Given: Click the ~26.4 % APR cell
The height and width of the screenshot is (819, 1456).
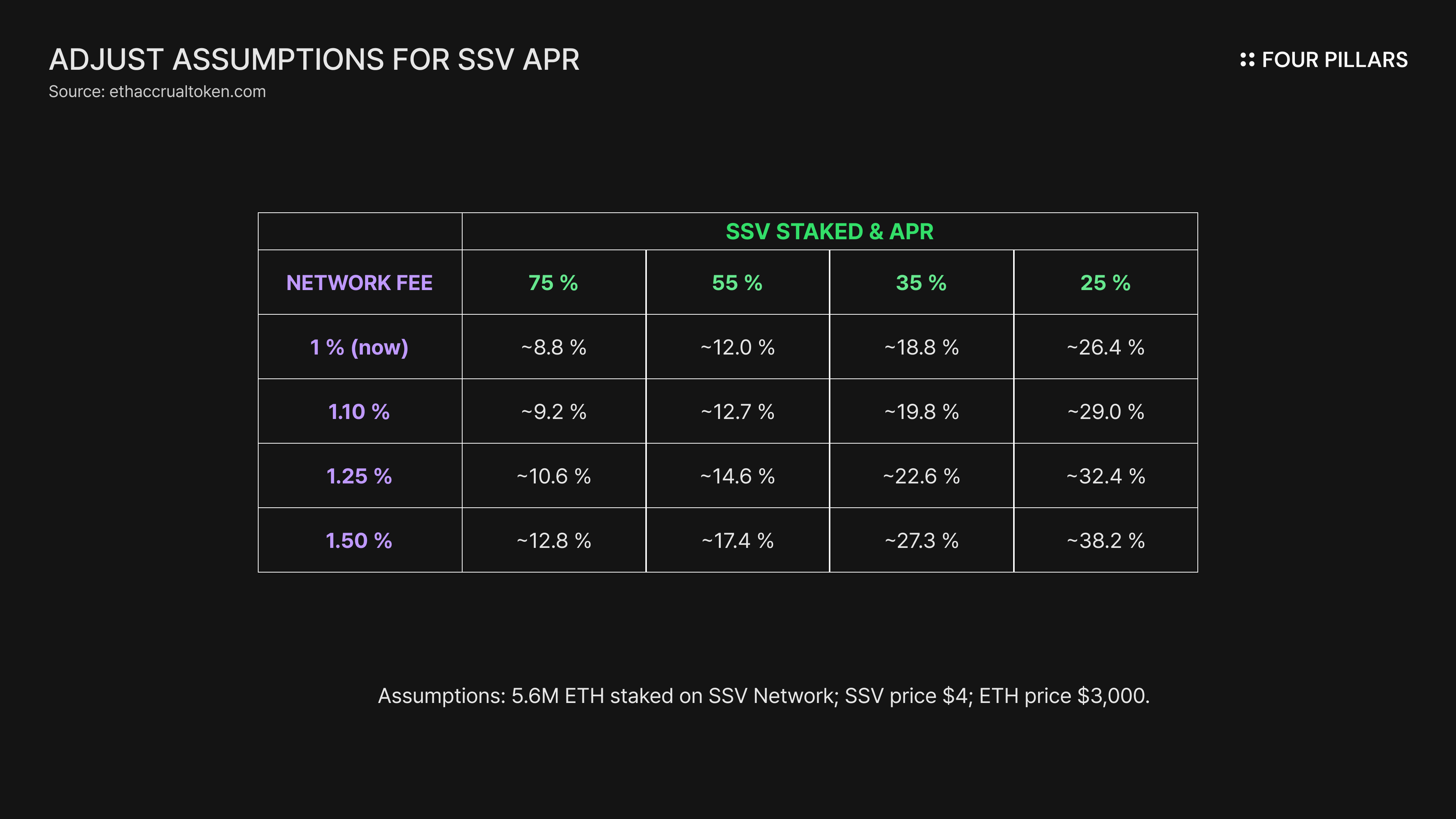Looking at the screenshot, I should click(x=1106, y=347).
